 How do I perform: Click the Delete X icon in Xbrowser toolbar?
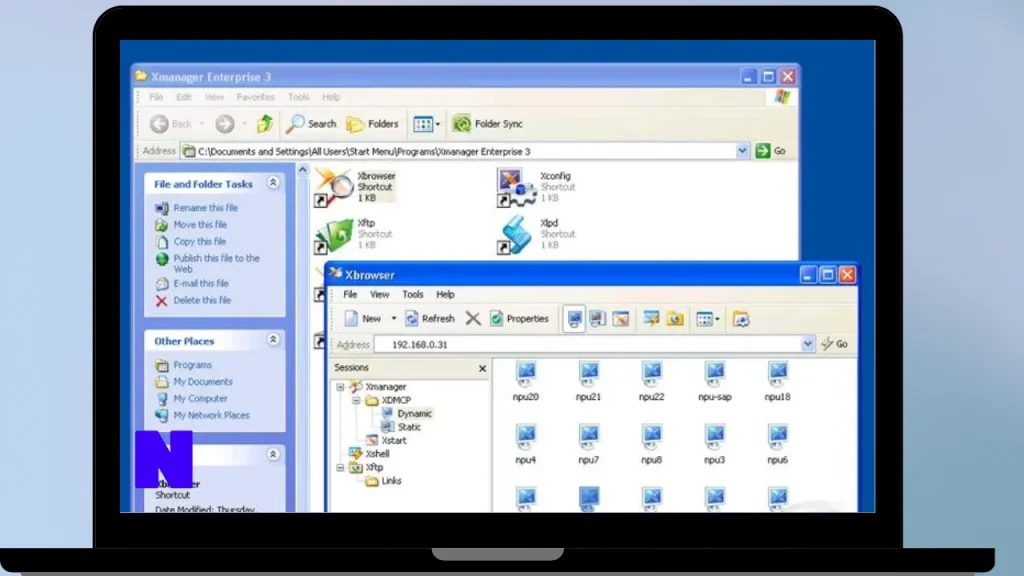pos(473,319)
